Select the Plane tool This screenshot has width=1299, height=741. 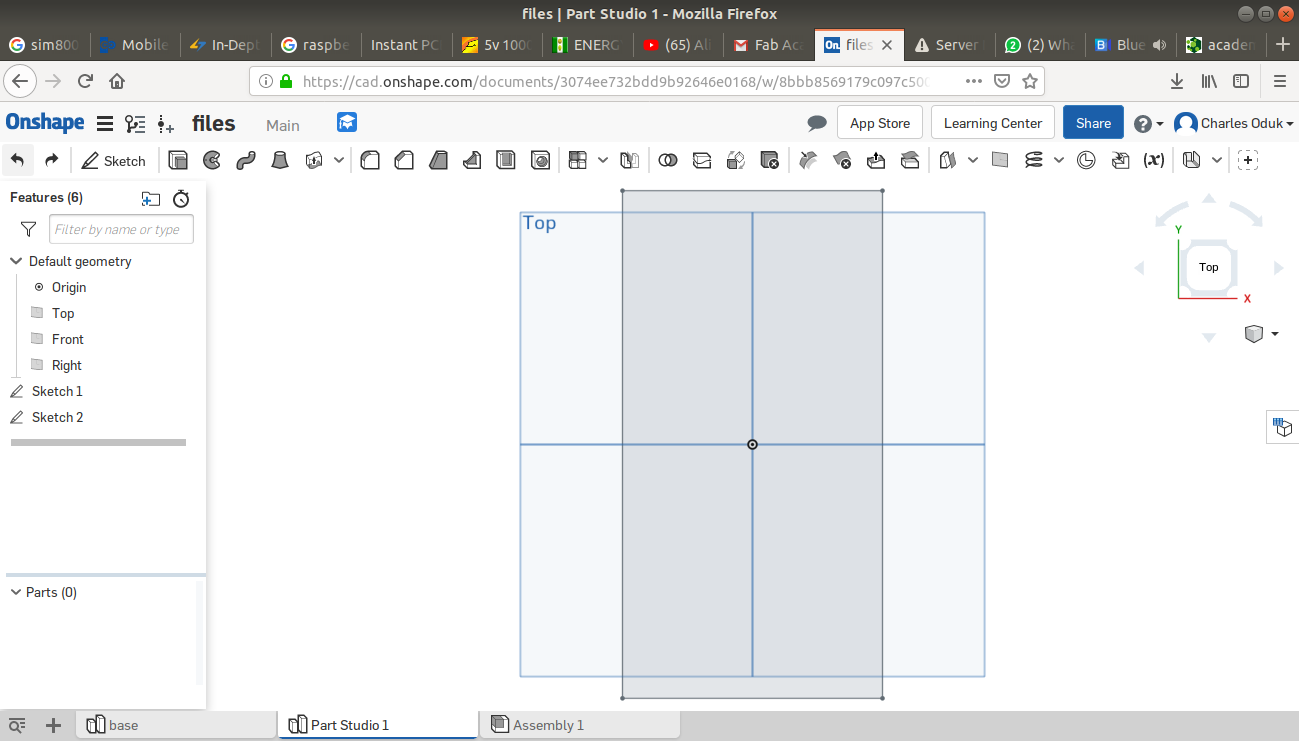click(x=1000, y=160)
